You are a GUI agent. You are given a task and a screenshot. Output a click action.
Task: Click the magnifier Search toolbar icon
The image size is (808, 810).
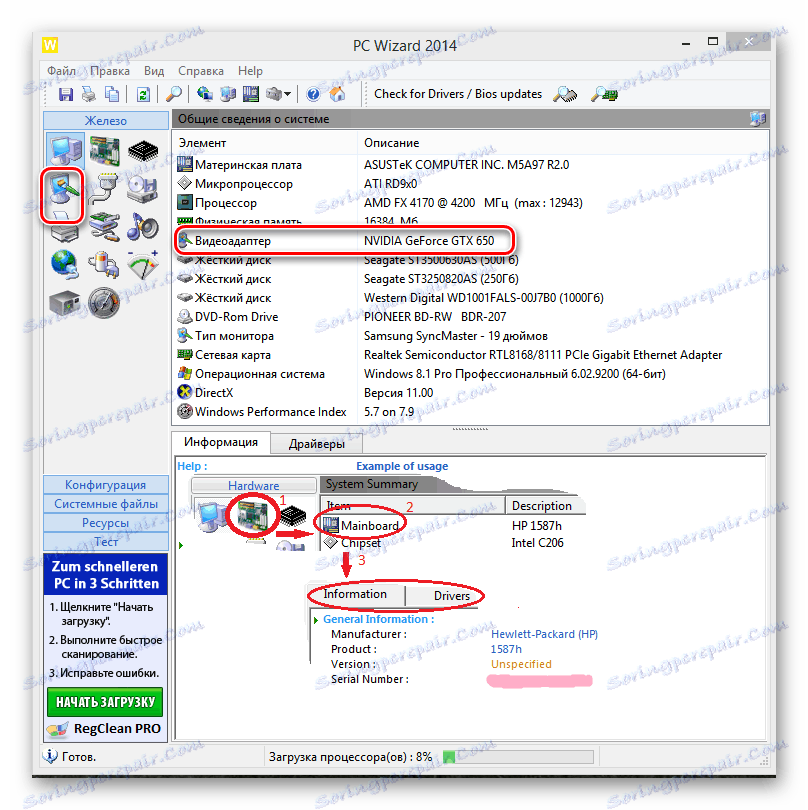click(x=174, y=94)
